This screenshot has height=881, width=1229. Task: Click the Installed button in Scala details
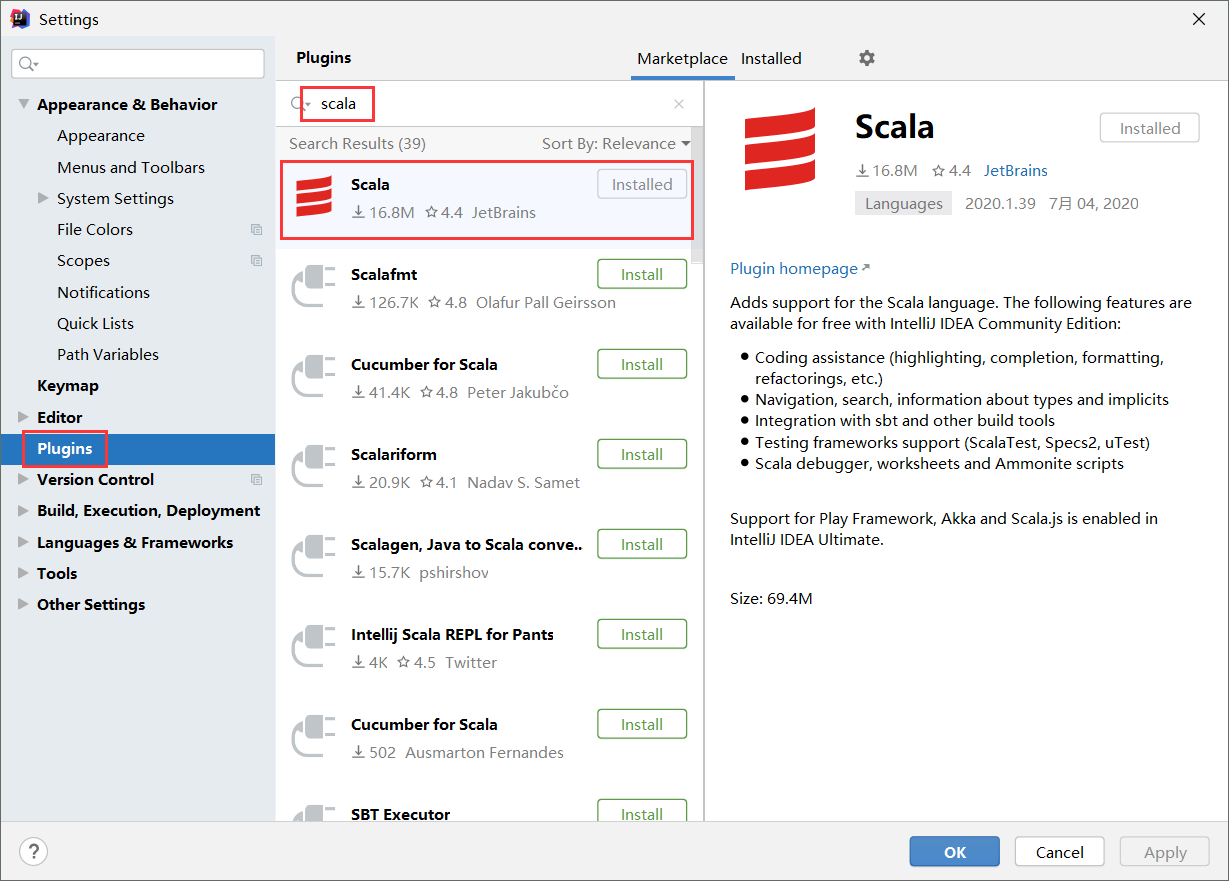click(1150, 129)
